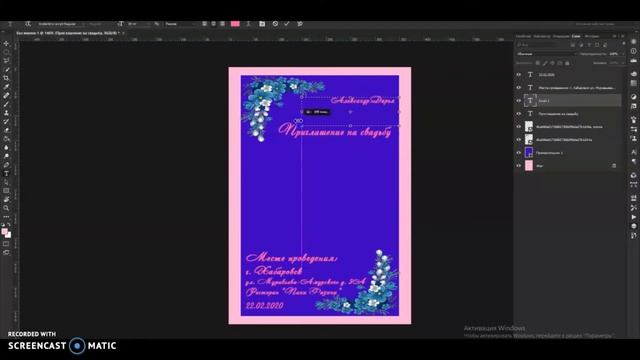The height and width of the screenshot is (360, 640).
Task: Select the Eyedropper tool
Action: click(x=6, y=87)
